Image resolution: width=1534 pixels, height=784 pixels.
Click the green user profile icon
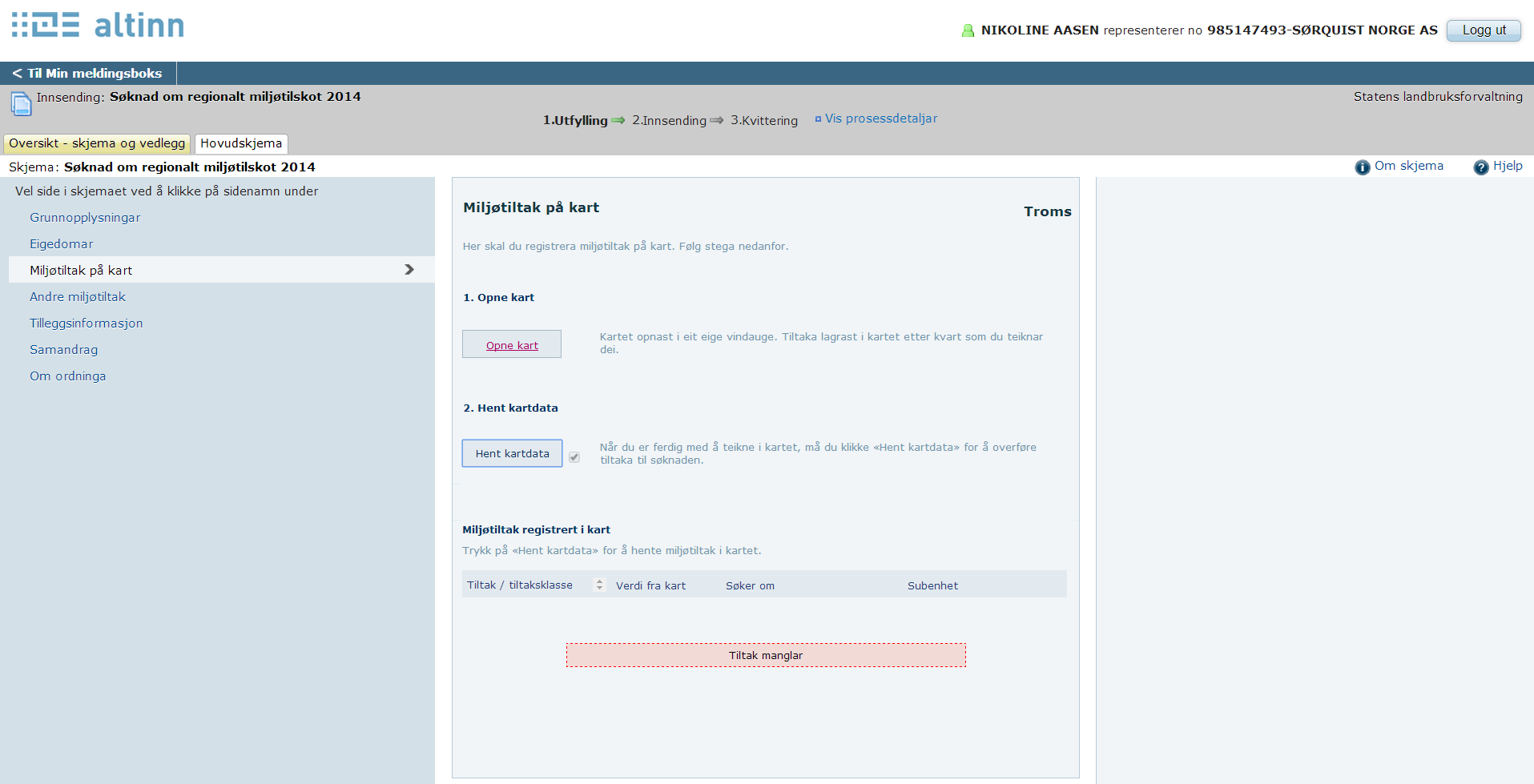pyautogui.click(x=968, y=30)
